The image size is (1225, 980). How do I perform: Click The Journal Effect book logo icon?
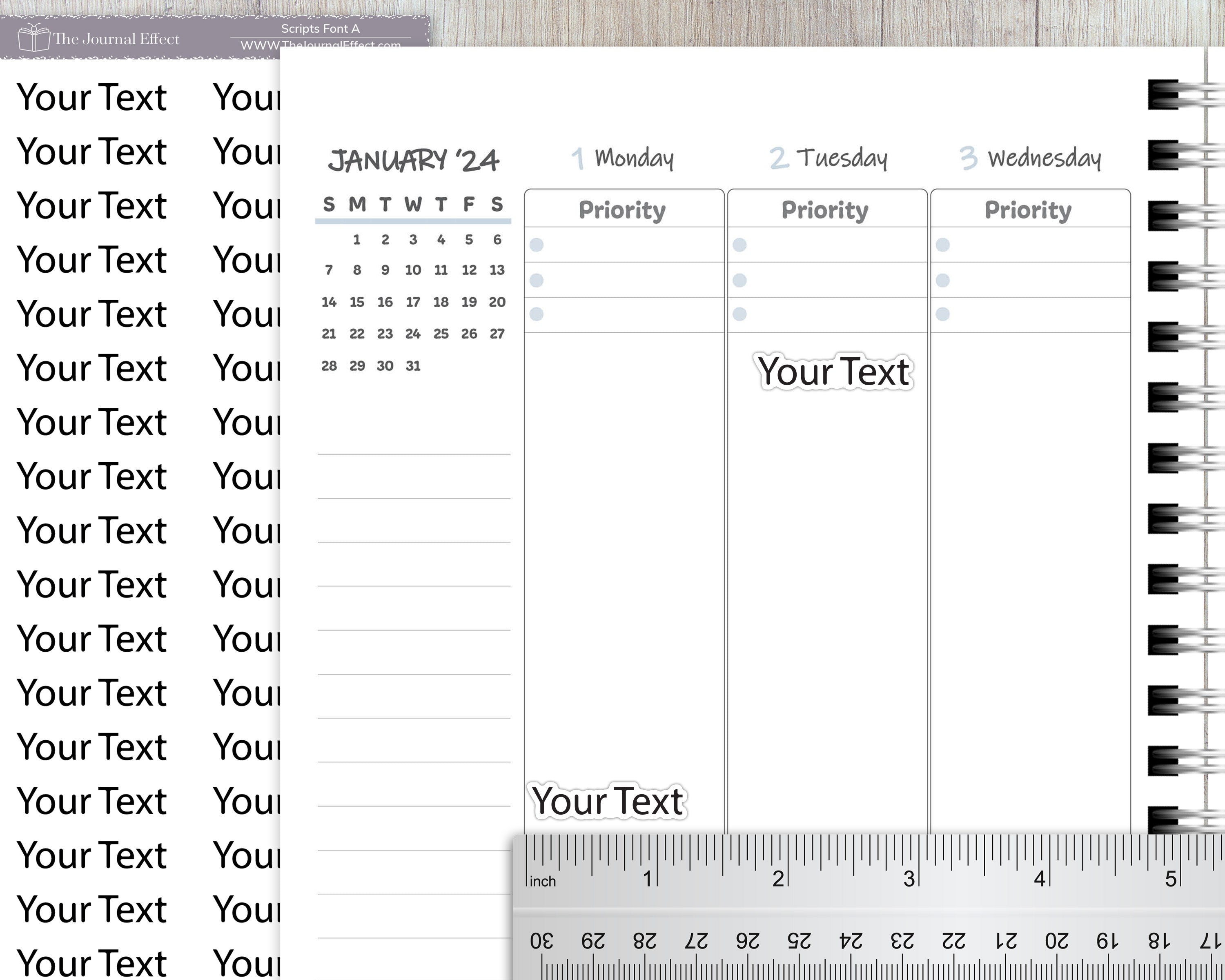33,38
